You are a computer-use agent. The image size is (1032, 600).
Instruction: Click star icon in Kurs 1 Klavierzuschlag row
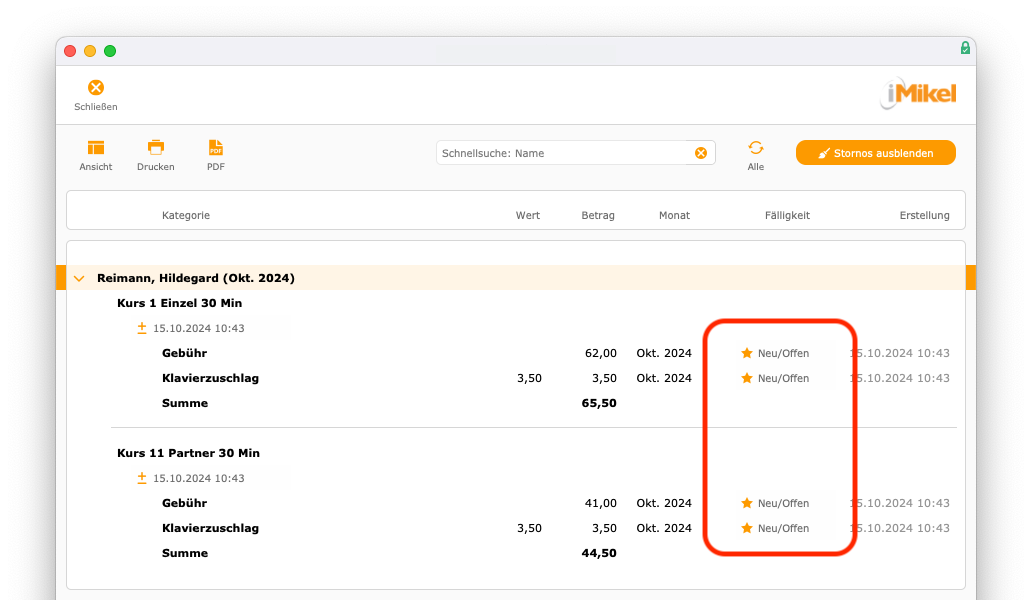746,378
